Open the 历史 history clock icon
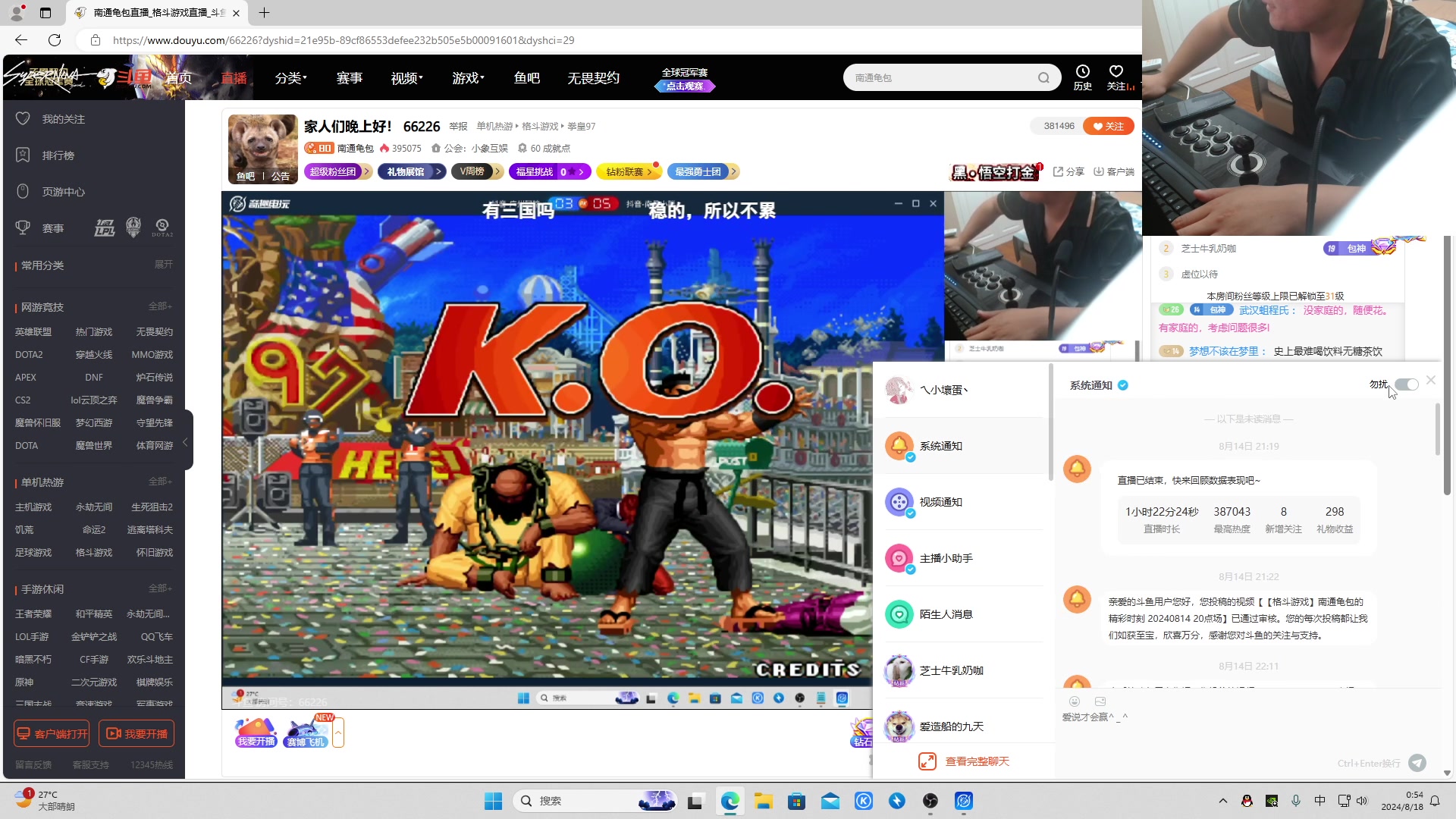The width and height of the screenshot is (1456, 819). [x=1083, y=72]
